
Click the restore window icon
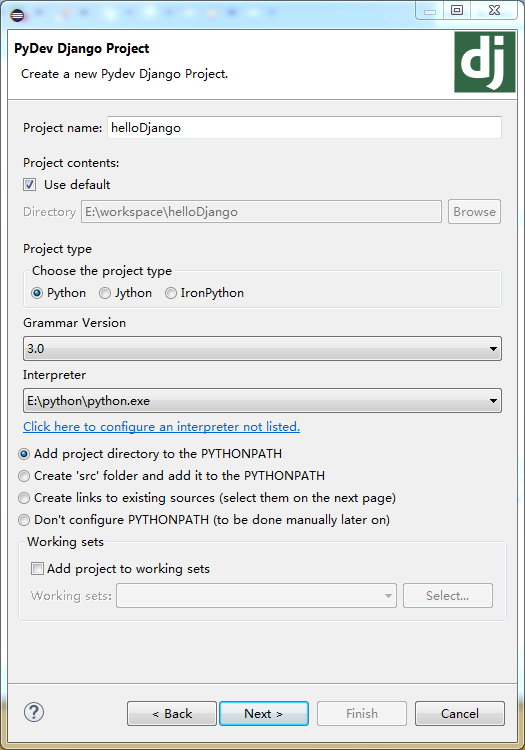pos(457,10)
